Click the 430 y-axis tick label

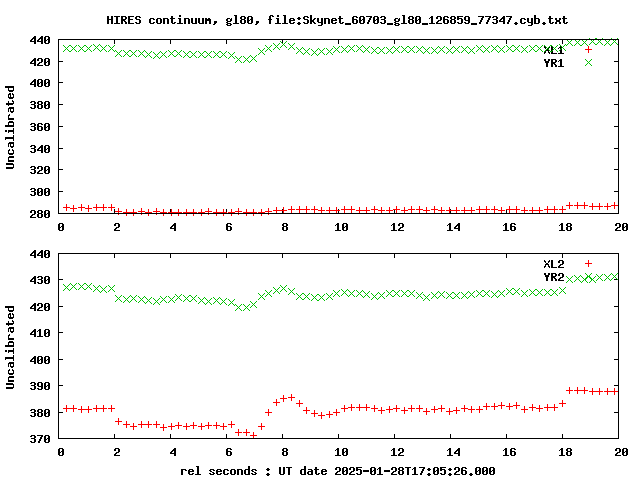40,280
